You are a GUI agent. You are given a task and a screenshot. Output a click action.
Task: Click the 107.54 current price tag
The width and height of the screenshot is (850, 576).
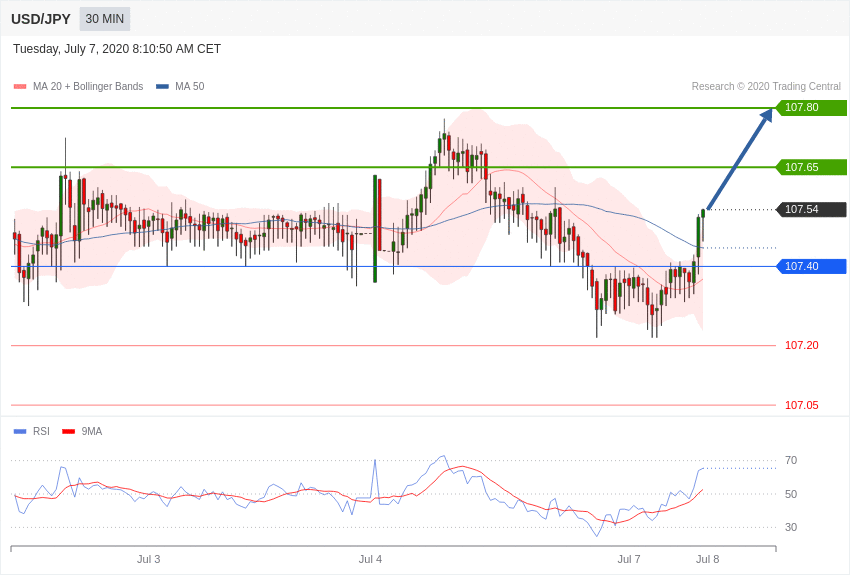812,209
